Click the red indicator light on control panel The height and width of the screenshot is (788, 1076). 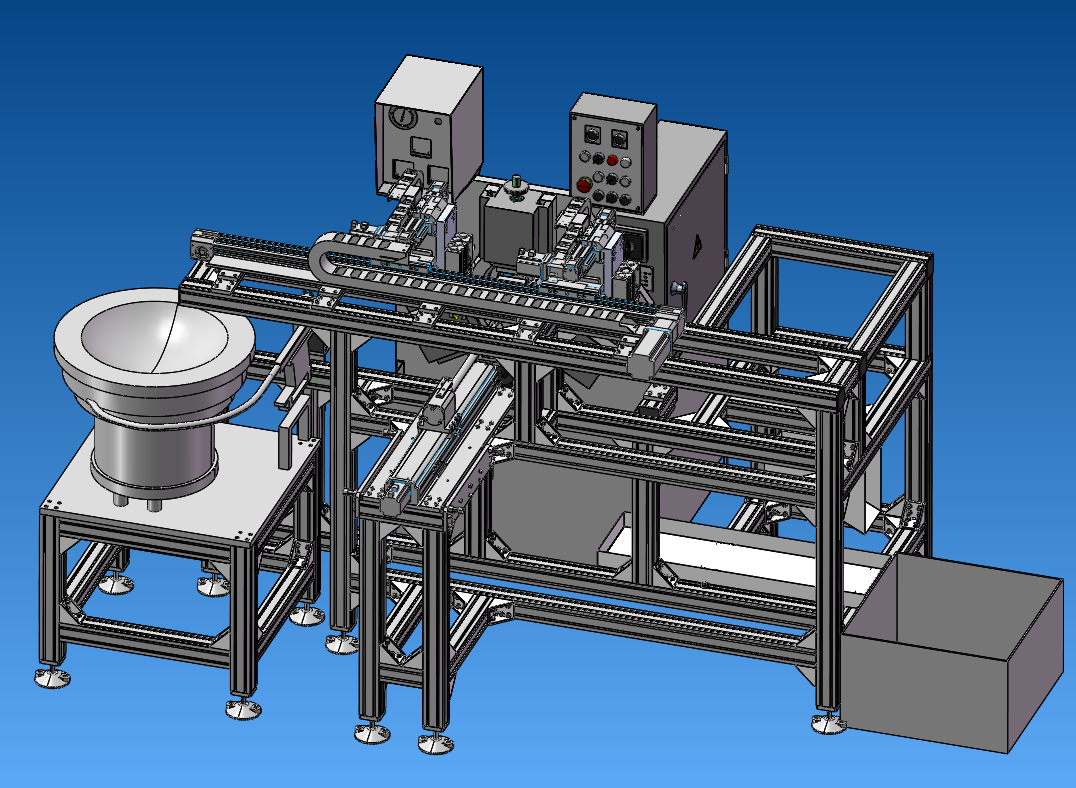612,159
